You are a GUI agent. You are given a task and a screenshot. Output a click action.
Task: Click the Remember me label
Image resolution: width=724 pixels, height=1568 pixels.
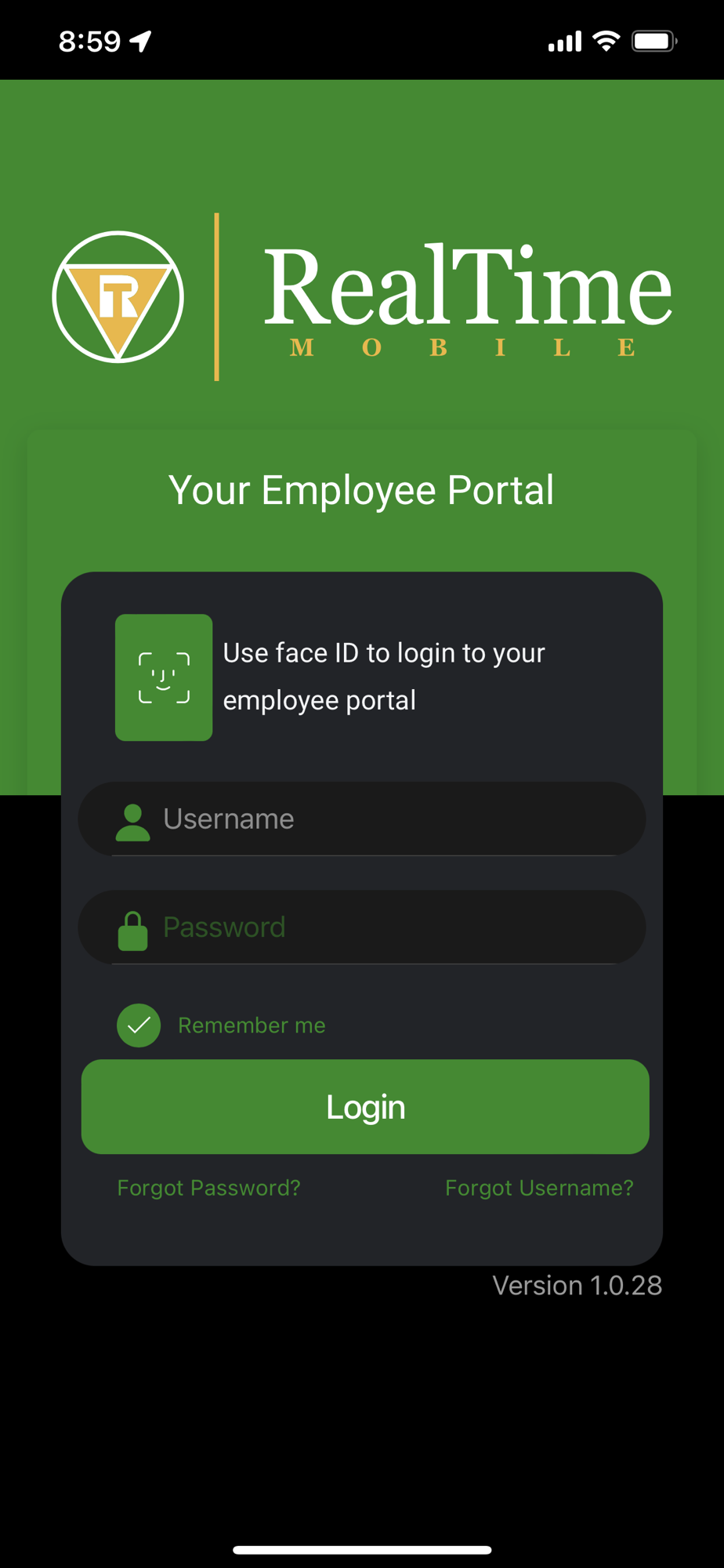pyautogui.click(x=252, y=1025)
